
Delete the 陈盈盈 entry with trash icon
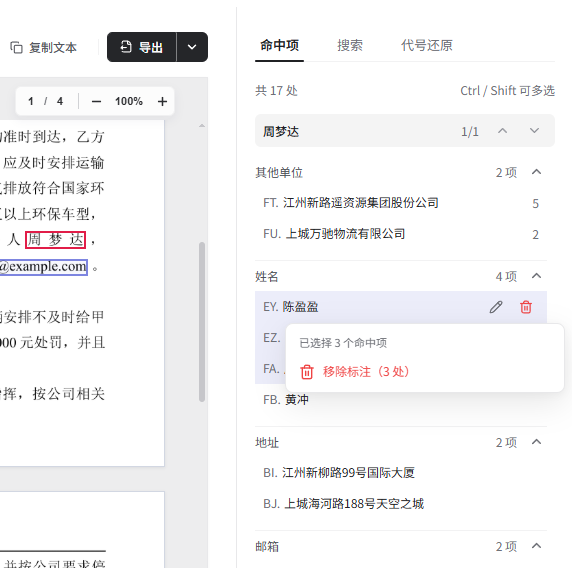526,307
